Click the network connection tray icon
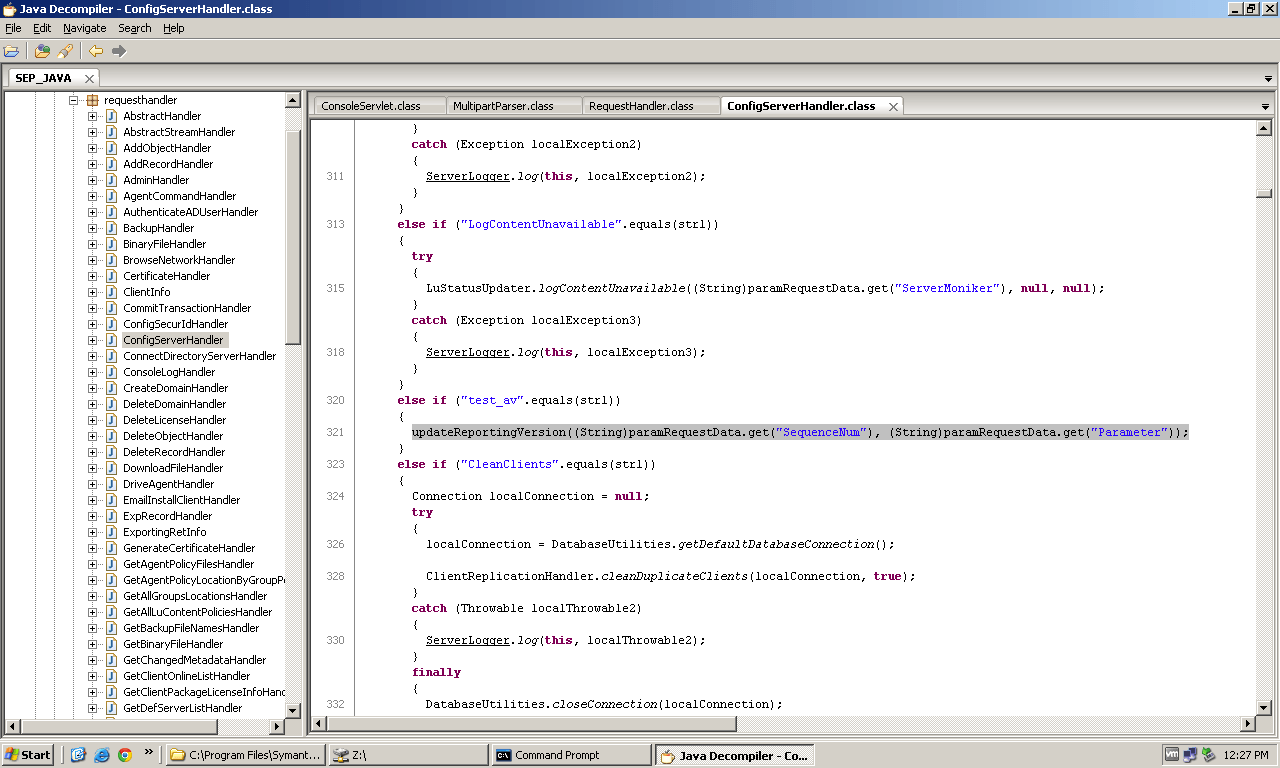The width and height of the screenshot is (1280, 768). tap(1190, 755)
